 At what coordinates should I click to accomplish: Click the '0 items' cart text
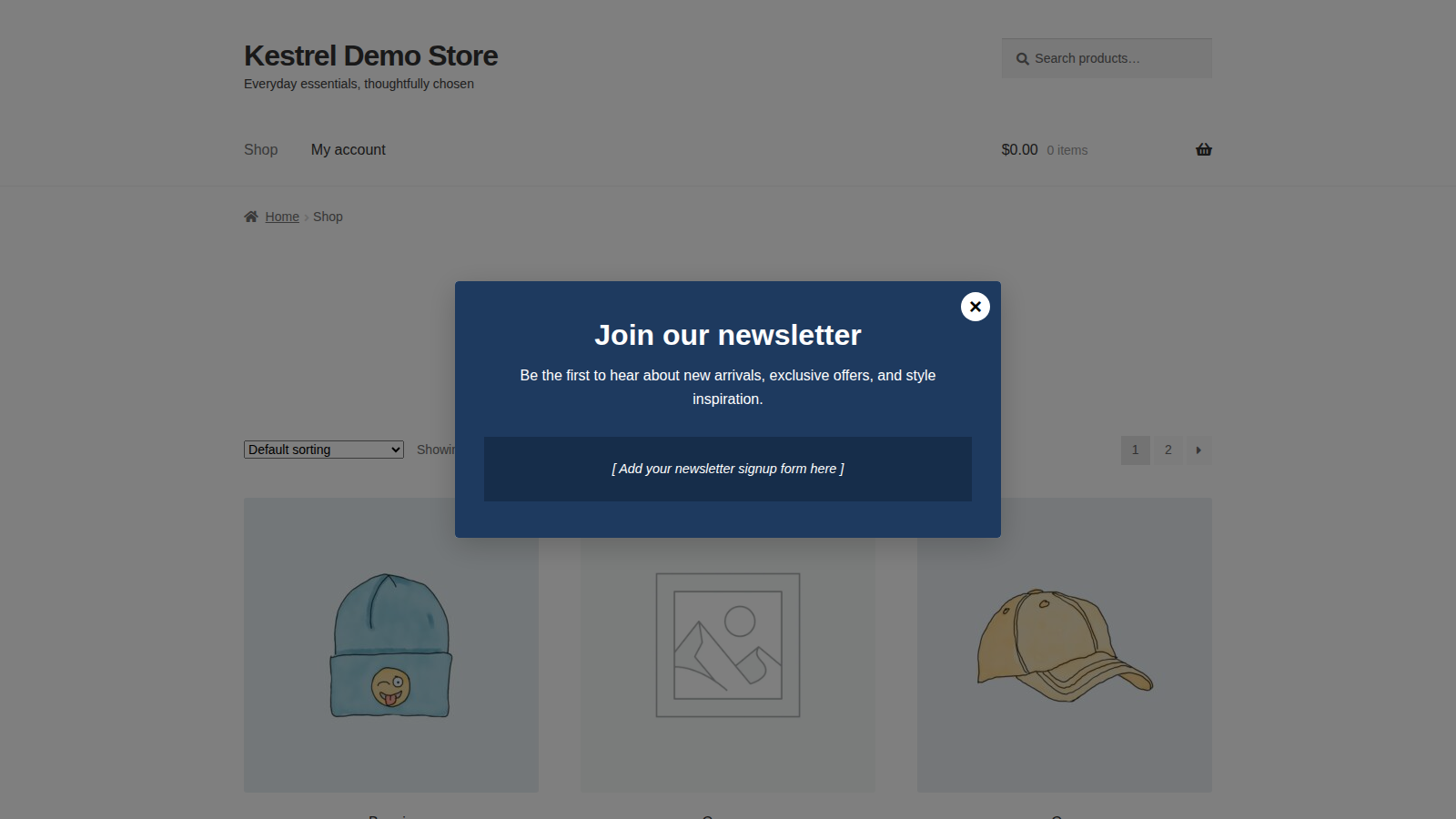click(x=1067, y=150)
